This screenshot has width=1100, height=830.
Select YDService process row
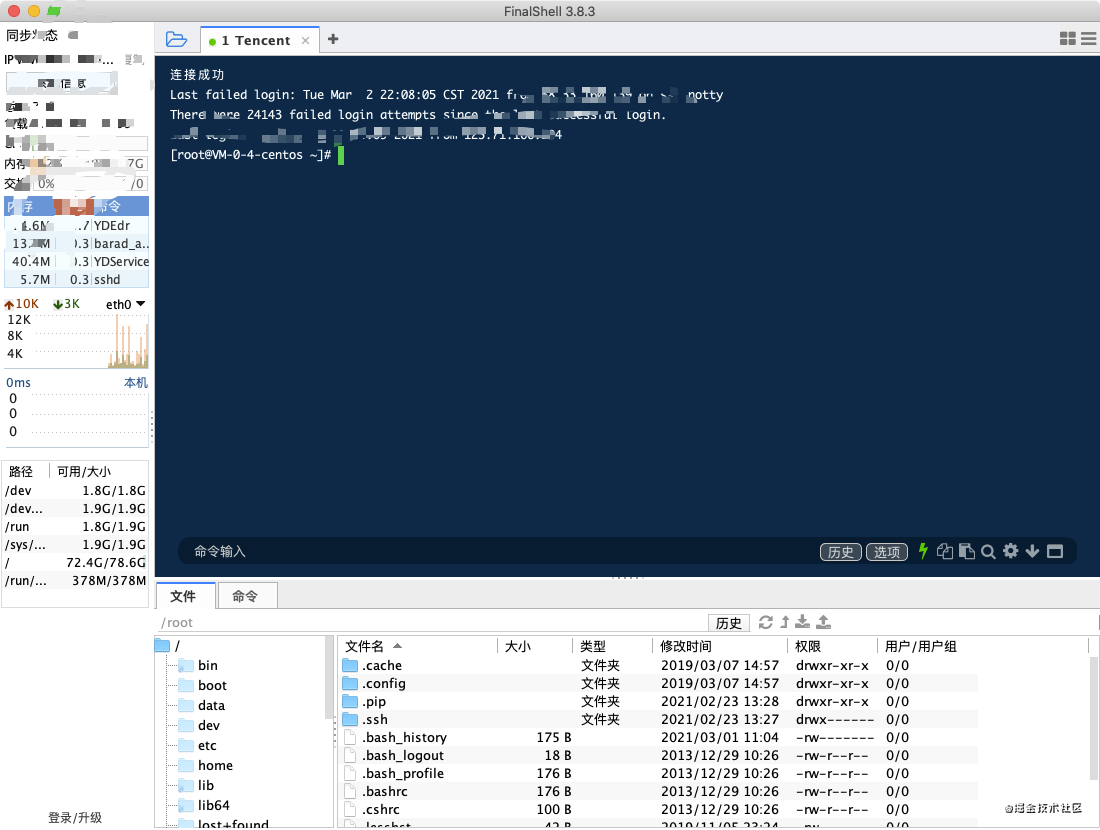click(x=76, y=262)
